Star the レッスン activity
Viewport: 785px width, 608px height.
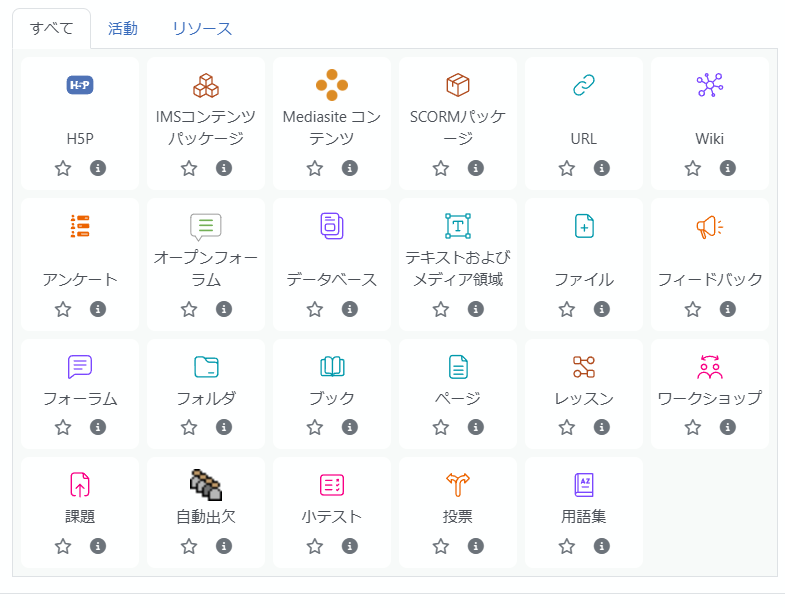(567, 428)
